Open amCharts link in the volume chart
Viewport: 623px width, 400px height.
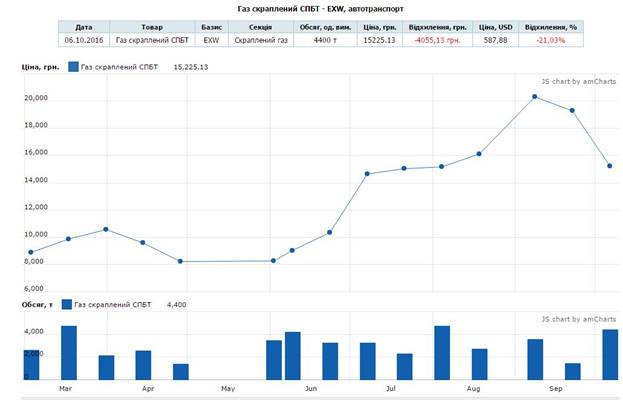tap(573, 319)
